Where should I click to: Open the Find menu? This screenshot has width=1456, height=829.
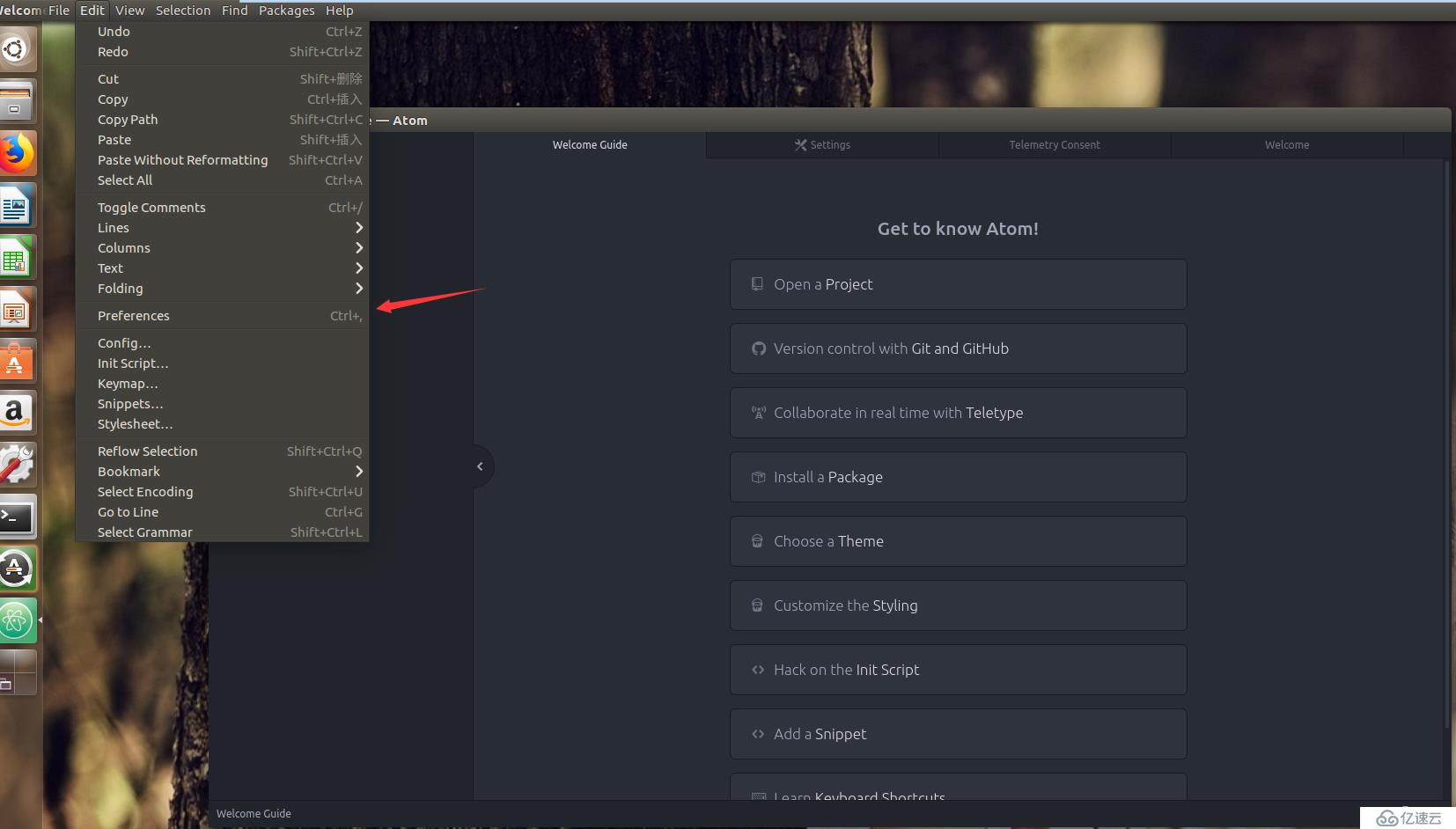(235, 11)
